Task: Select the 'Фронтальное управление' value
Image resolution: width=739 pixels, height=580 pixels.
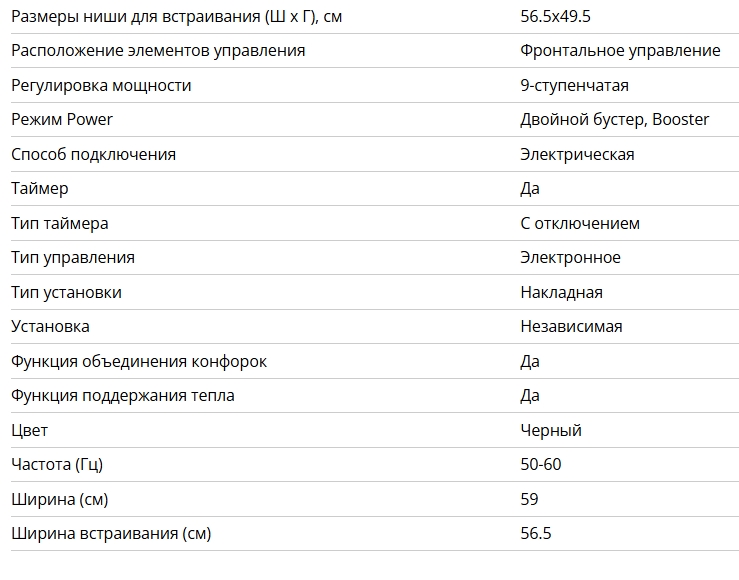Action: 620,50
